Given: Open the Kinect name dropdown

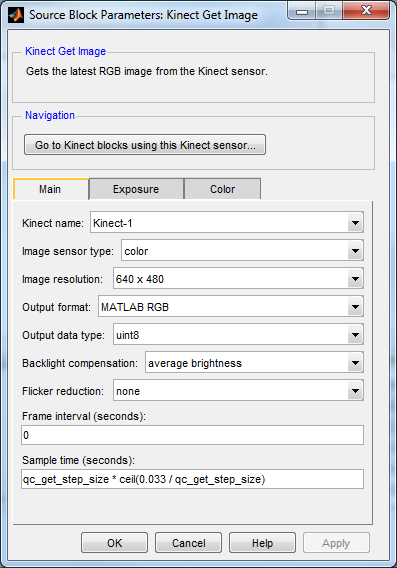Looking at the screenshot, I should pyautogui.click(x=227, y=222).
